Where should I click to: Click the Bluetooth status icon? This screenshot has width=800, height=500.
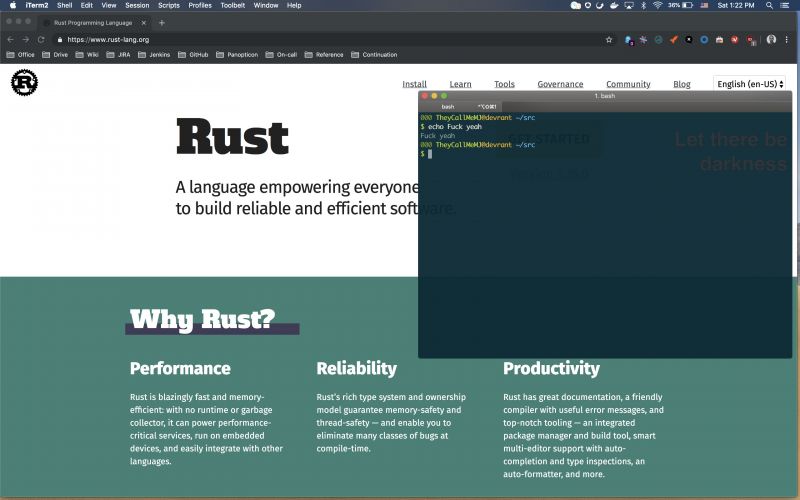tap(643, 5)
